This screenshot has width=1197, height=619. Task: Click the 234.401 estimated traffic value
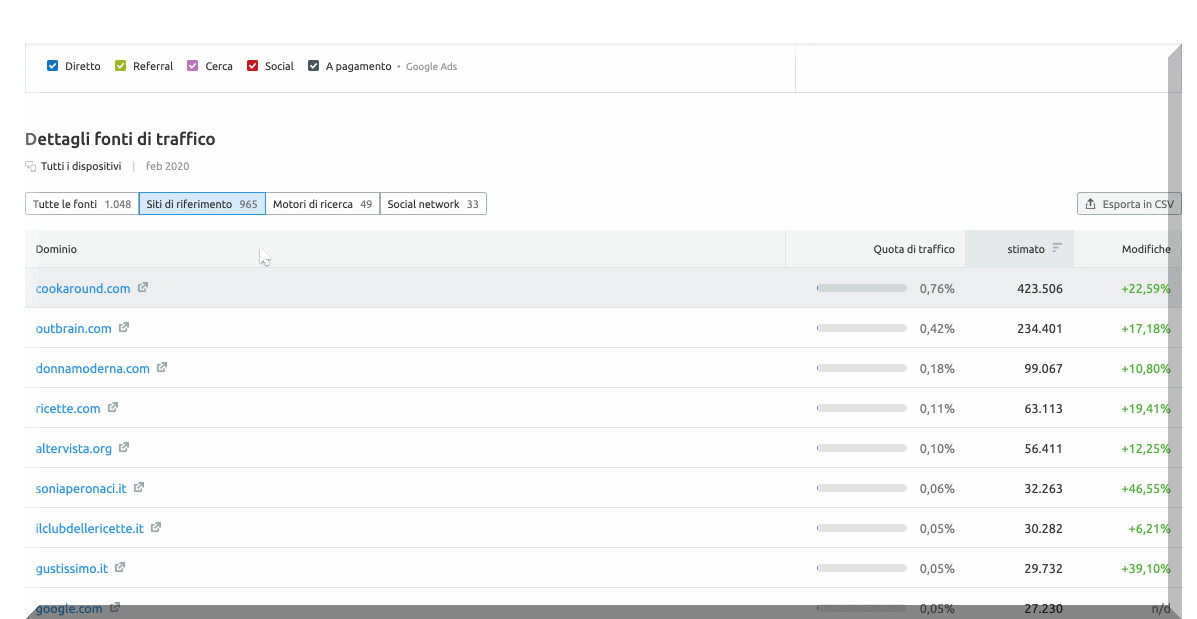pos(1040,328)
